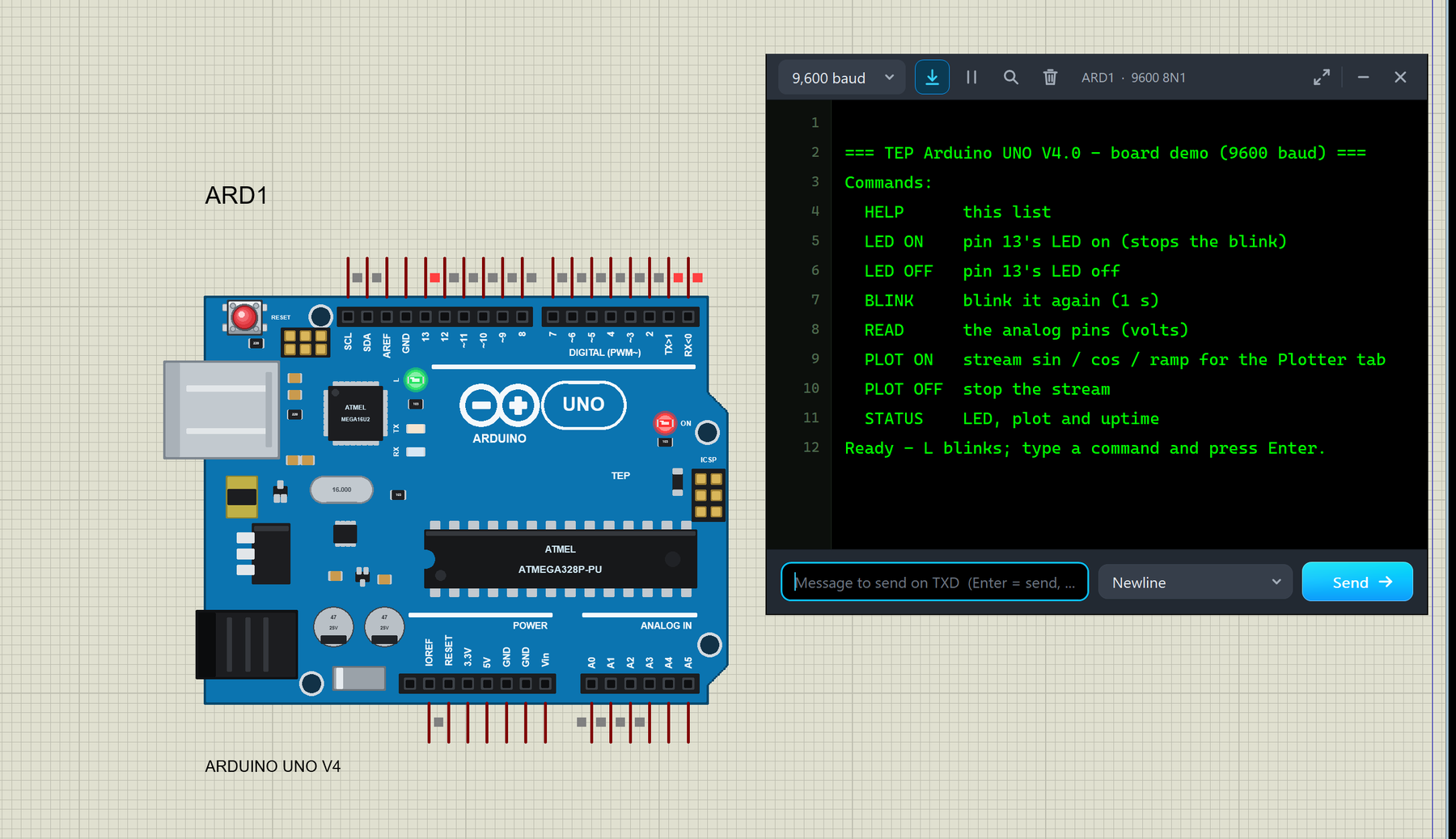Select the ATMEGA328P-PU chip on the board
1456x839 pixels.
coord(560,559)
